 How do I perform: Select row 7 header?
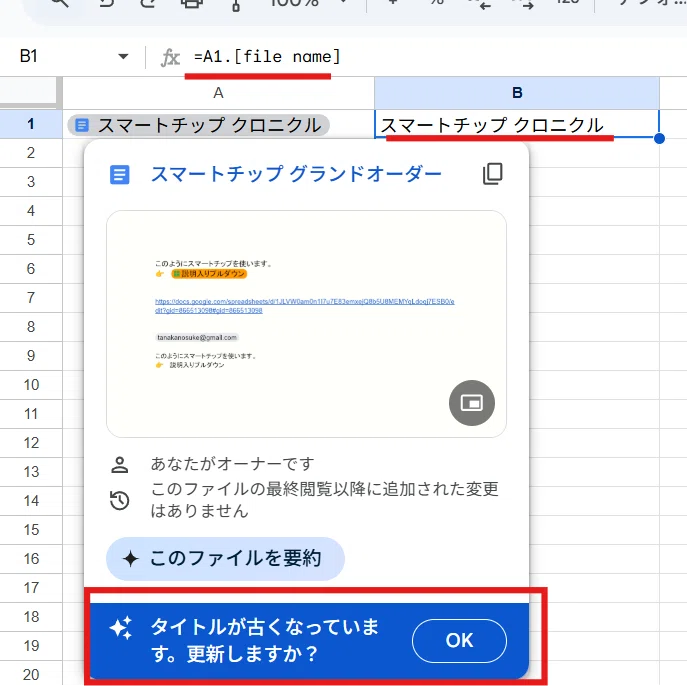pyautogui.click(x=31, y=298)
